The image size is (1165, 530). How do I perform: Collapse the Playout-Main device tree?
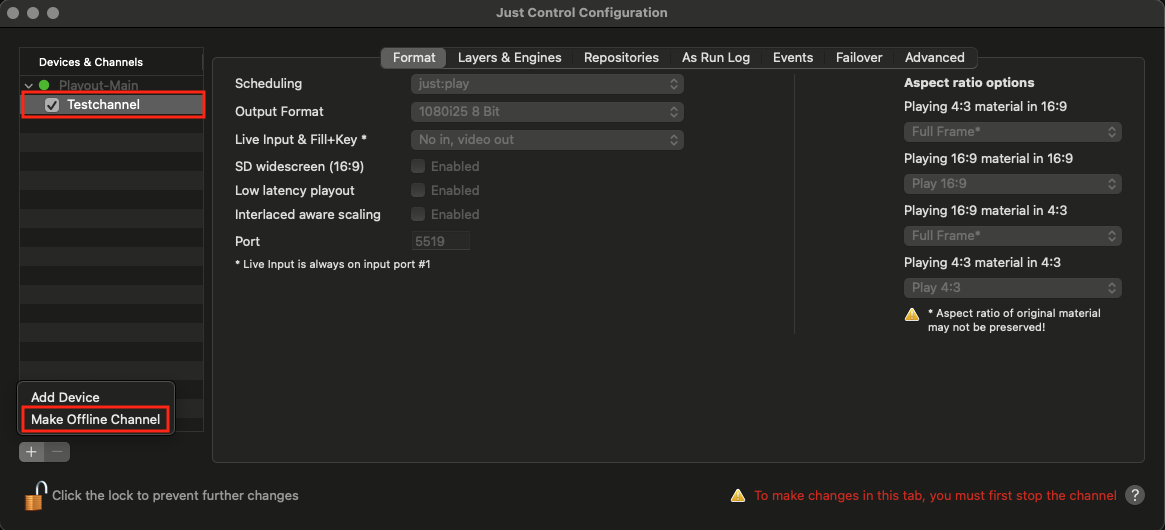point(28,85)
